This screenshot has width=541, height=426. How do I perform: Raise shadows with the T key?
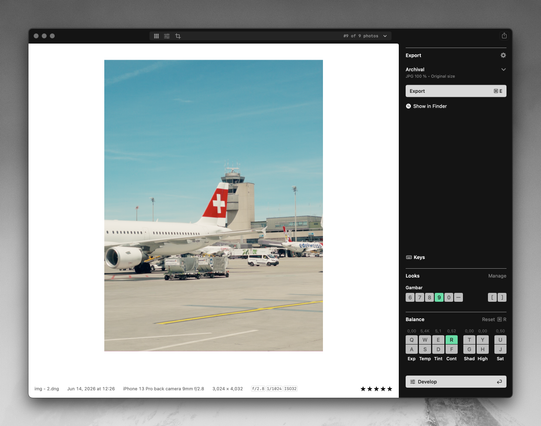tap(469, 340)
